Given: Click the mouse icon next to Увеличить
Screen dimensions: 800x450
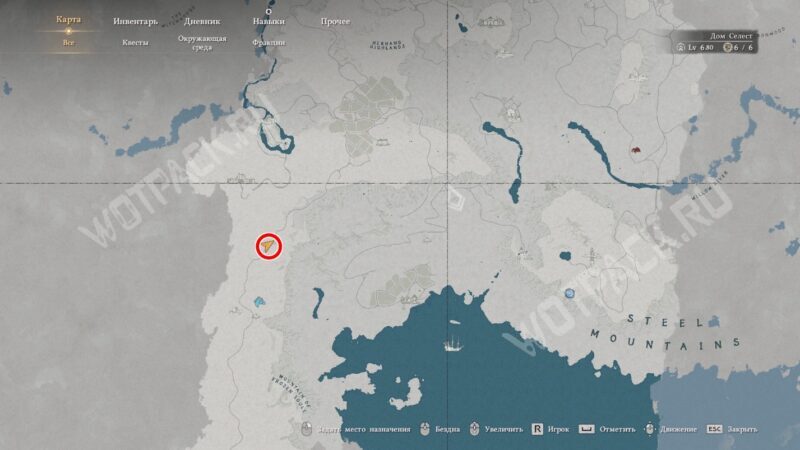Looking at the screenshot, I should point(474,429).
